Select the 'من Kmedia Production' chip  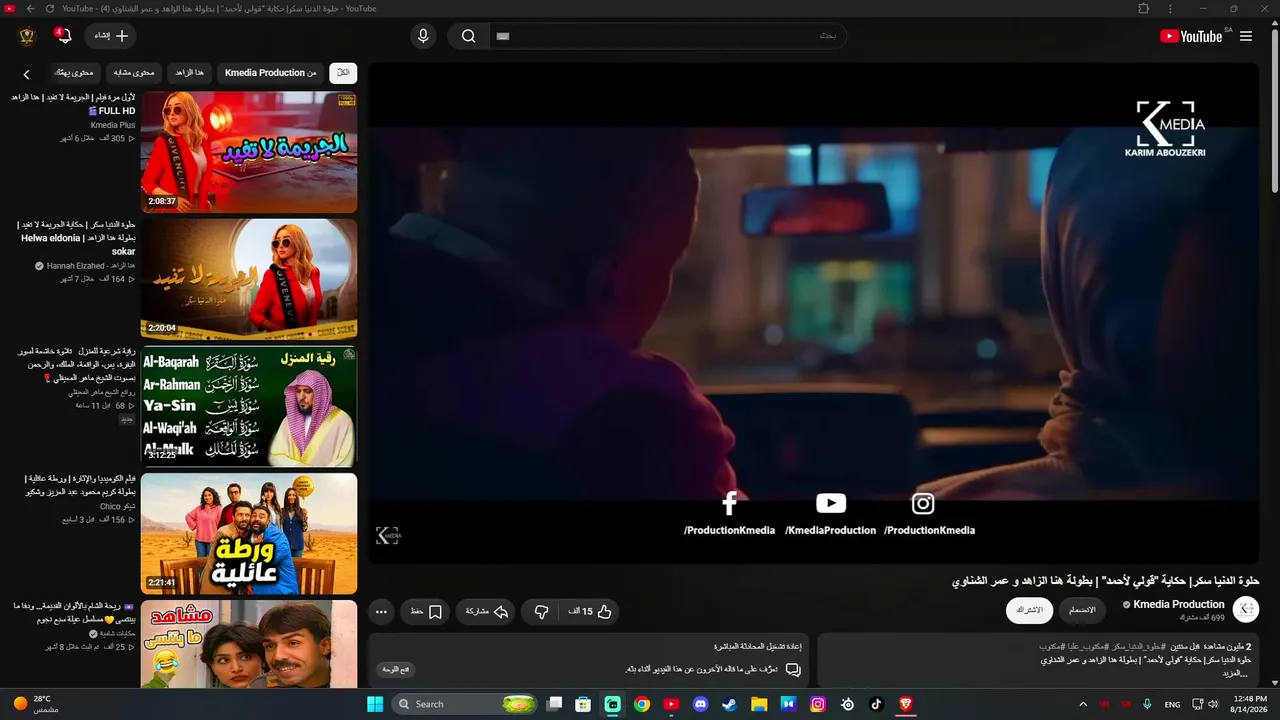click(x=270, y=73)
